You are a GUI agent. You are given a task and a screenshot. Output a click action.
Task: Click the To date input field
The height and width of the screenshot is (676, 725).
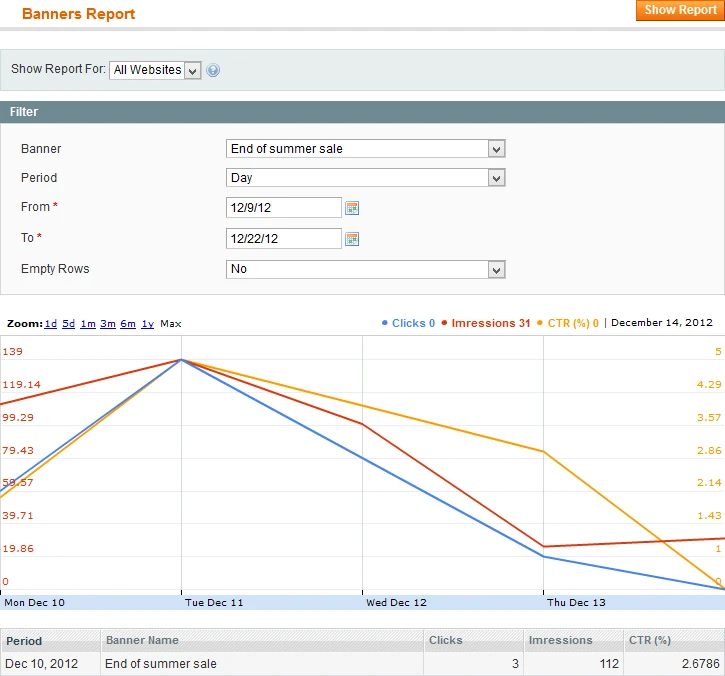point(284,239)
